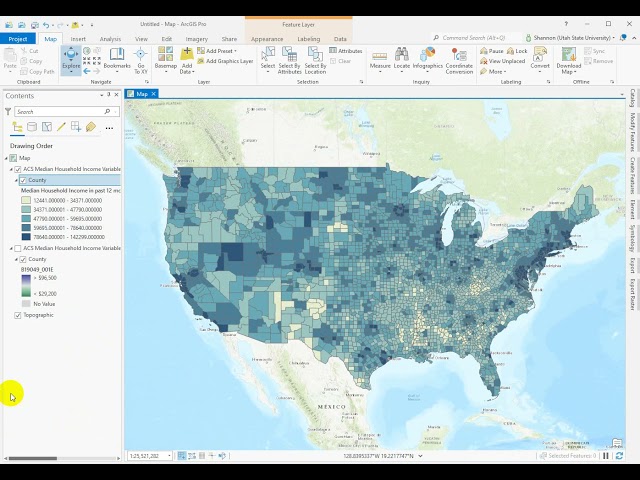Collapse the second ACS Median Household Income group

(11, 248)
